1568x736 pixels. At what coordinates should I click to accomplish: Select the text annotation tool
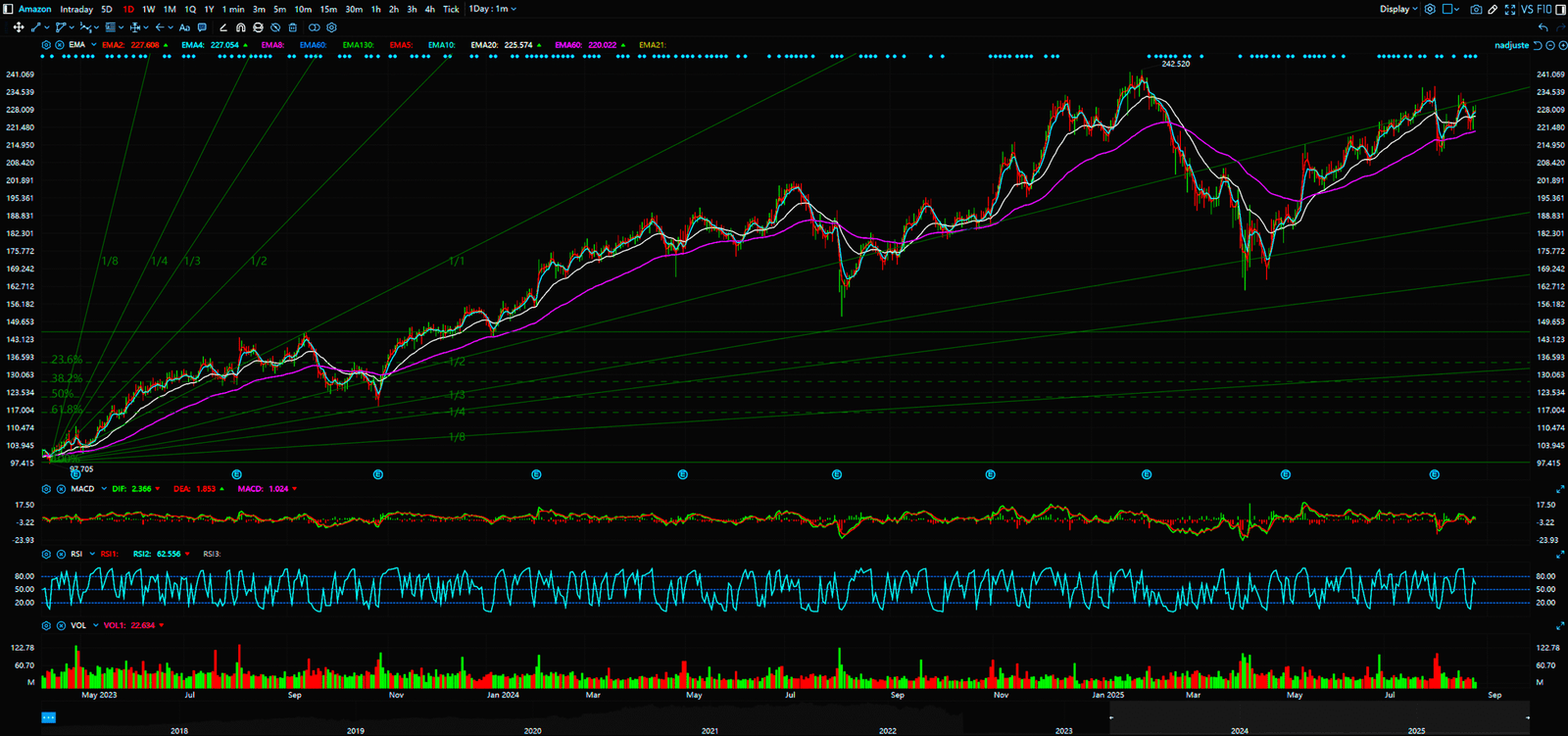click(x=184, y=27)
